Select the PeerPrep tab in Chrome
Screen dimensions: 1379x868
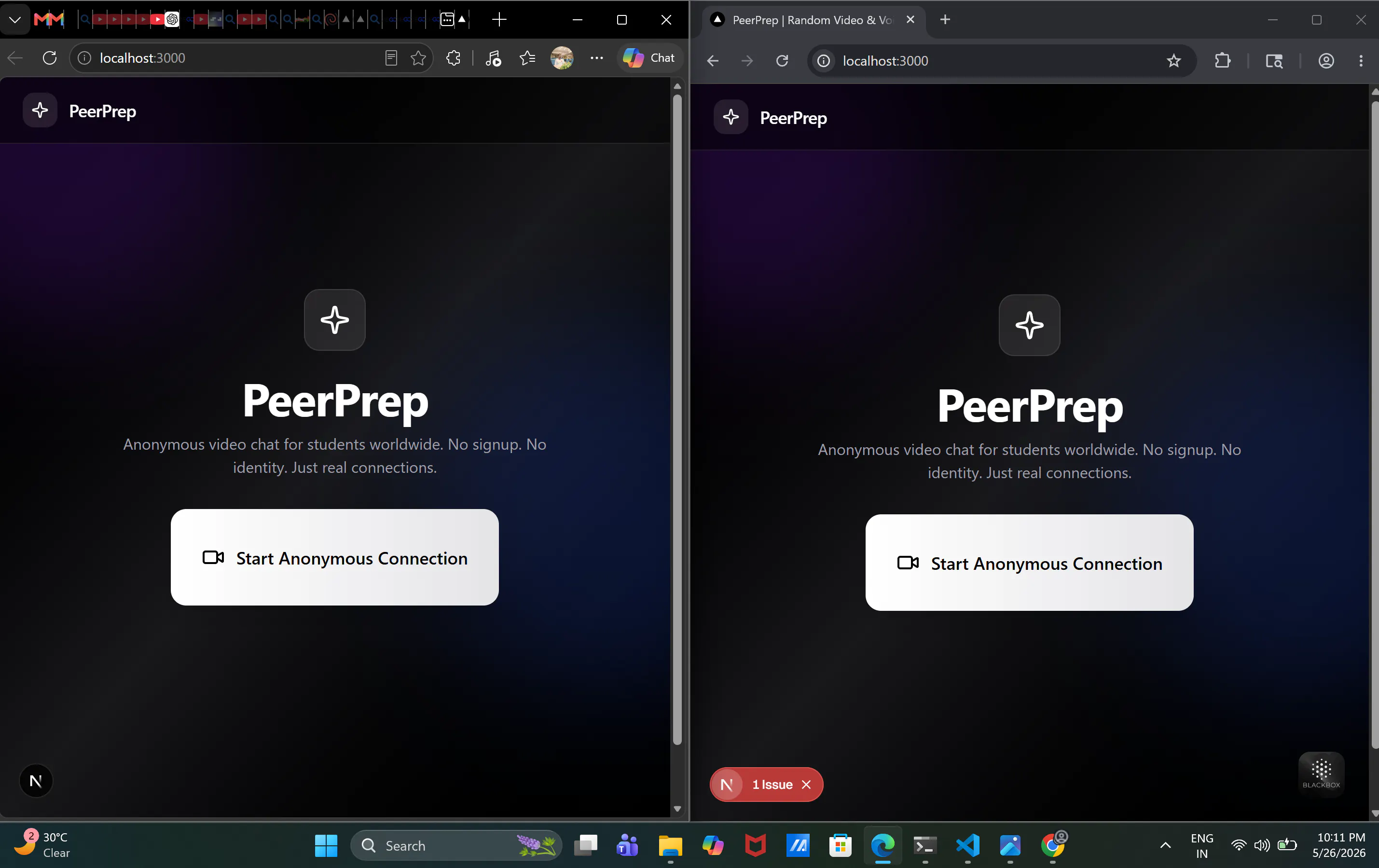point(812,20)
